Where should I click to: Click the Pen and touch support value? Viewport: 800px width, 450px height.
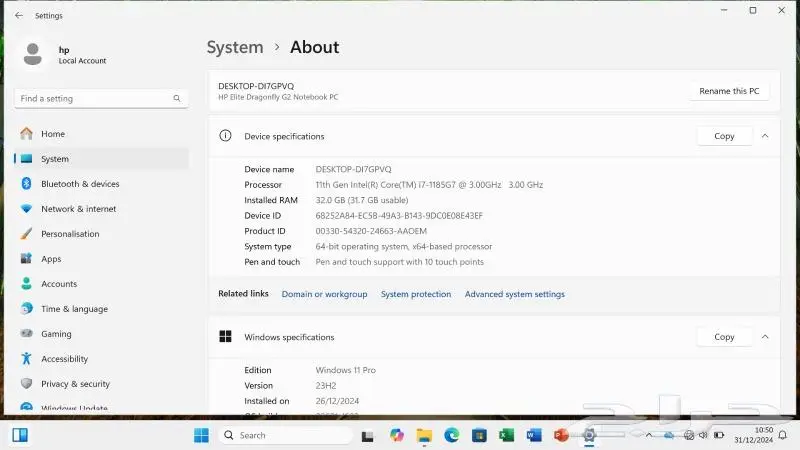399,262
